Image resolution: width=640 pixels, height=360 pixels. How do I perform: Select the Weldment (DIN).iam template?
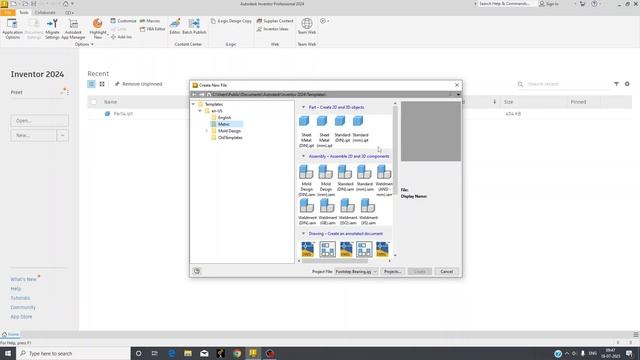pyautogui.click(x=307, y=211)
